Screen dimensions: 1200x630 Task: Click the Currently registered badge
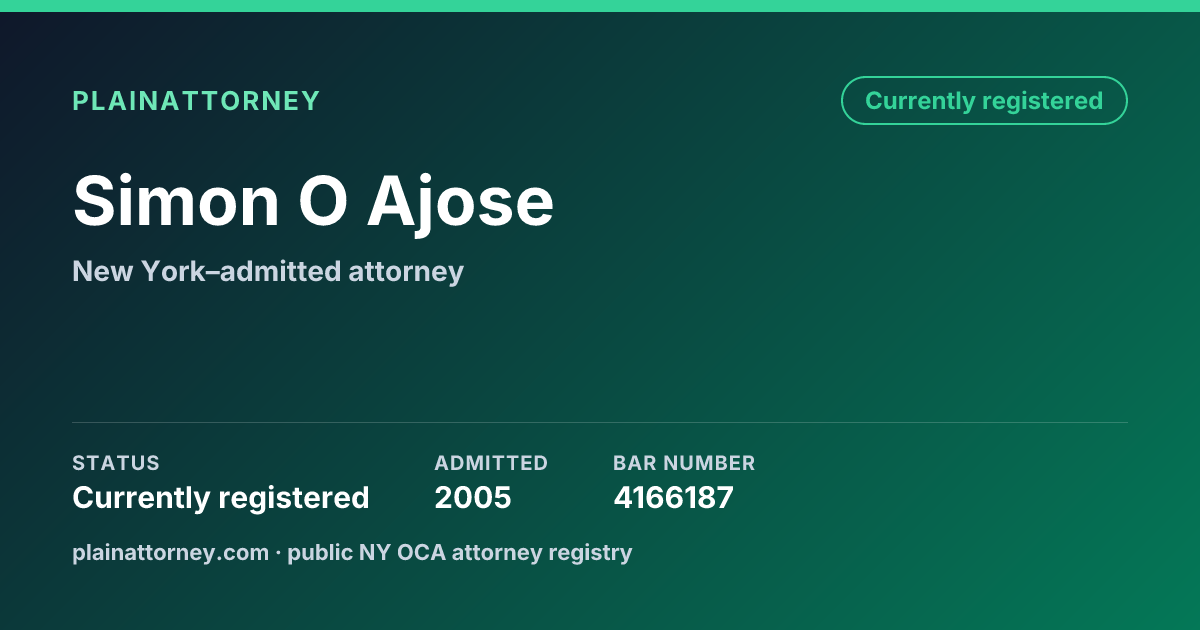(984, 101)
